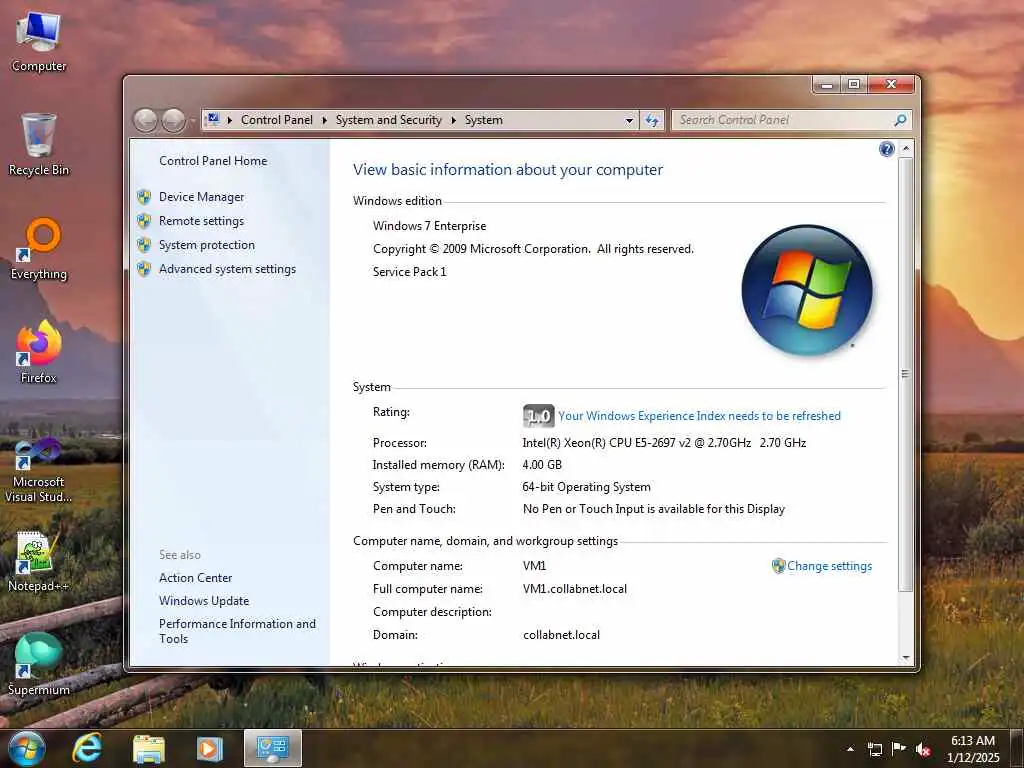Expand arrow after System and Security breadcrumb

(453, 120)
